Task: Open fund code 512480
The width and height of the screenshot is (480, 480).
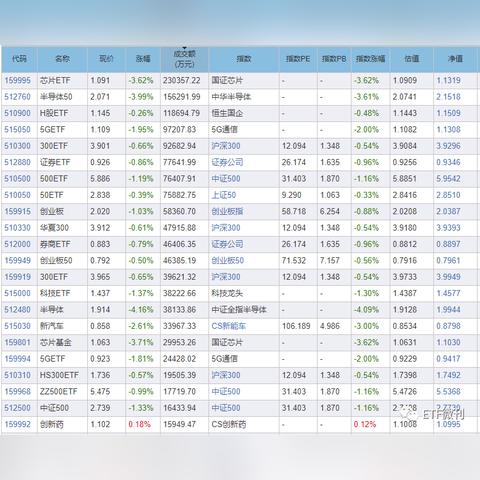Action: (x=17, y=310)
